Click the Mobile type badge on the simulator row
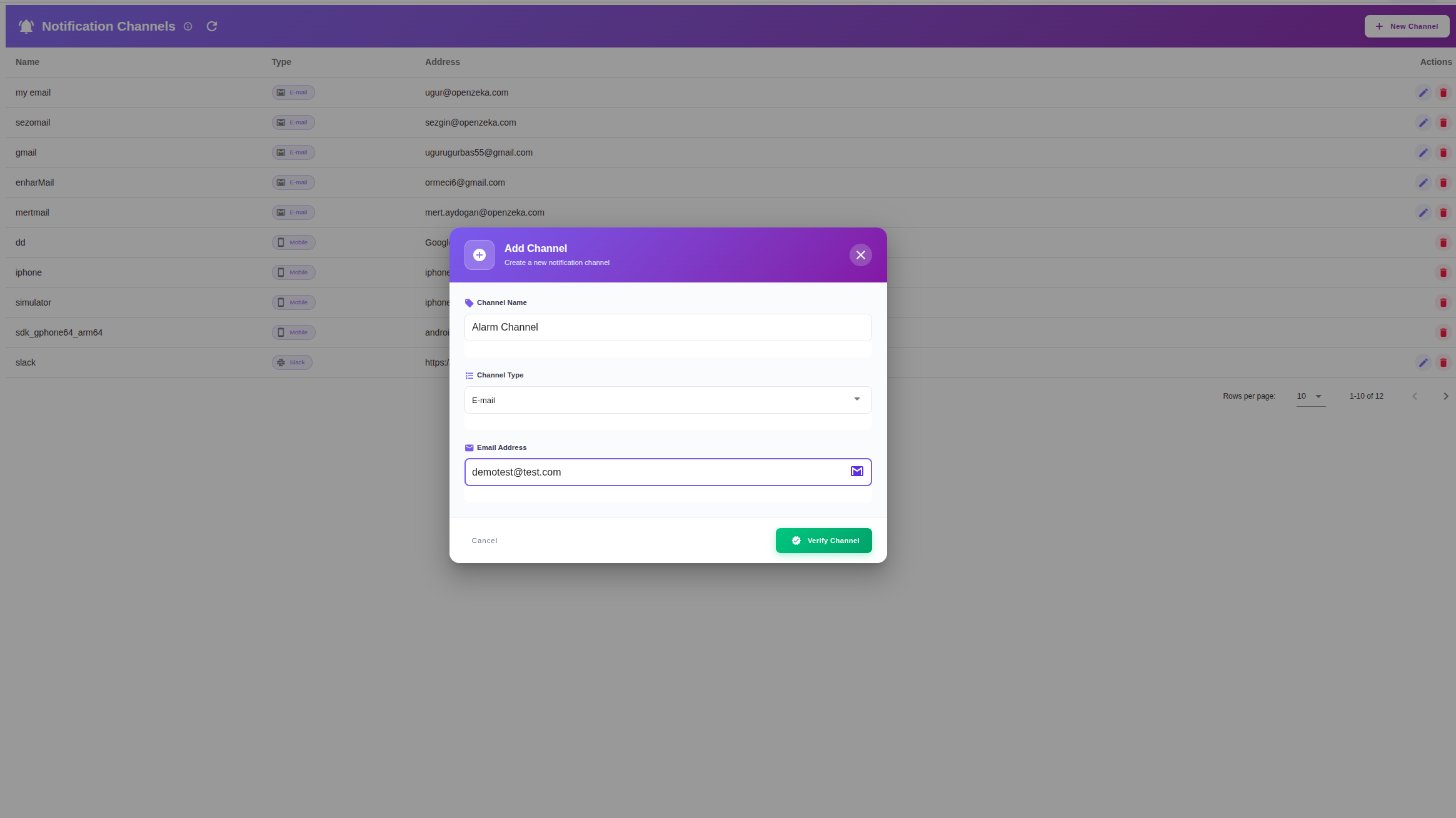Viewport: 1456px width, 818px height. (x=293, y=302)
